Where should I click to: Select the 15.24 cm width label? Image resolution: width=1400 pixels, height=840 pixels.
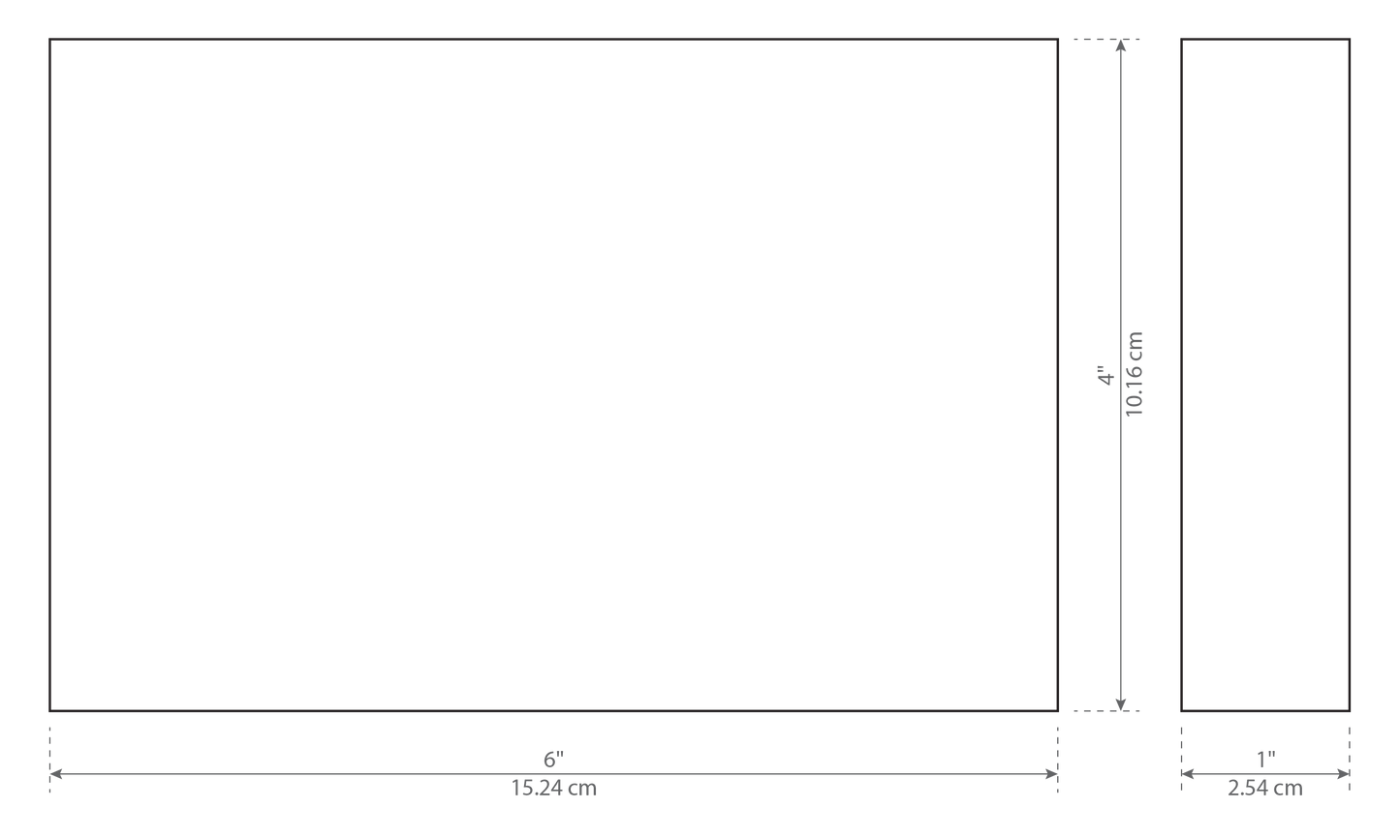point(553,789)
